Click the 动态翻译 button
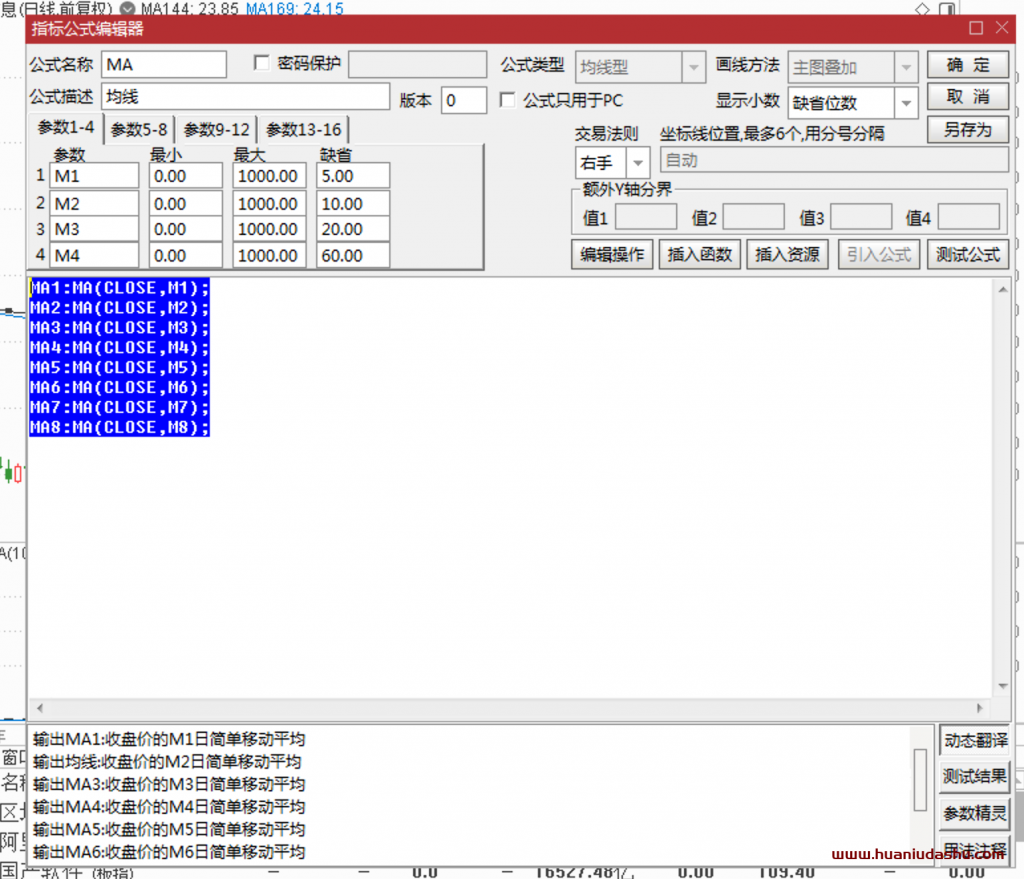This screenshot has height=879, width=1024. coord(974,741)
